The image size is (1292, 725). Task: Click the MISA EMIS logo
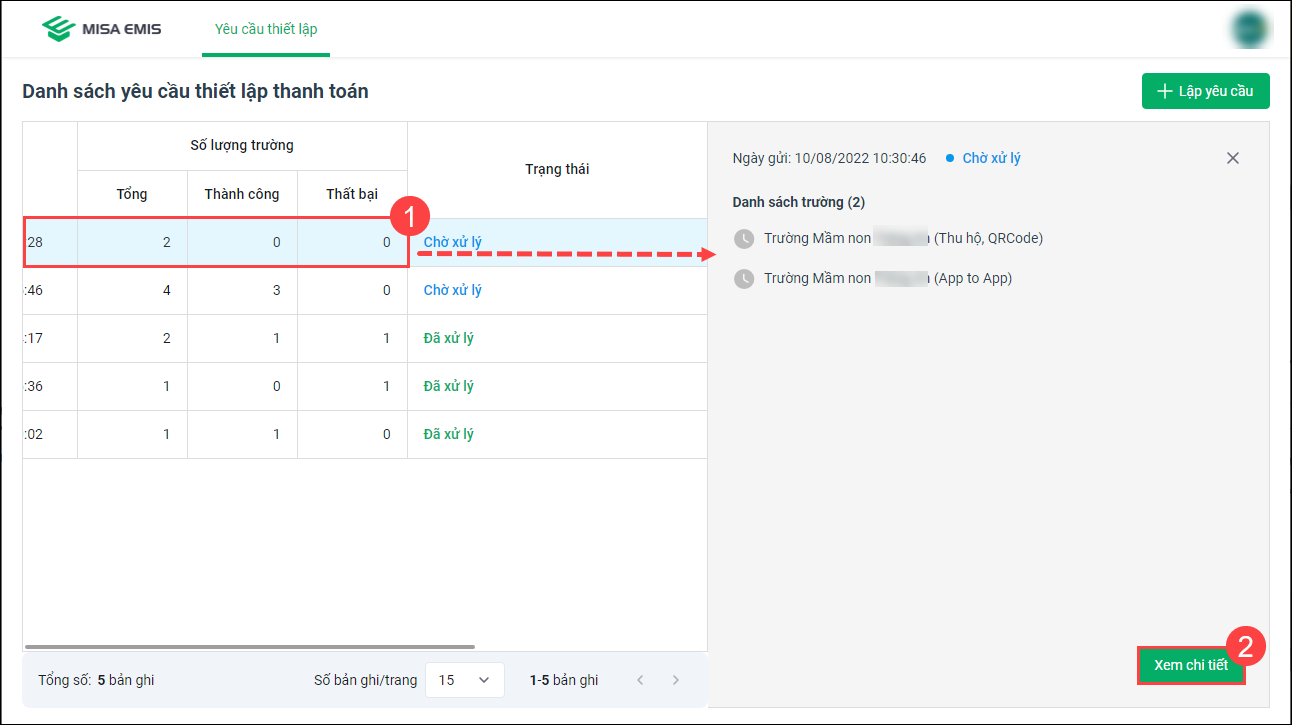(x=101, y=29)
